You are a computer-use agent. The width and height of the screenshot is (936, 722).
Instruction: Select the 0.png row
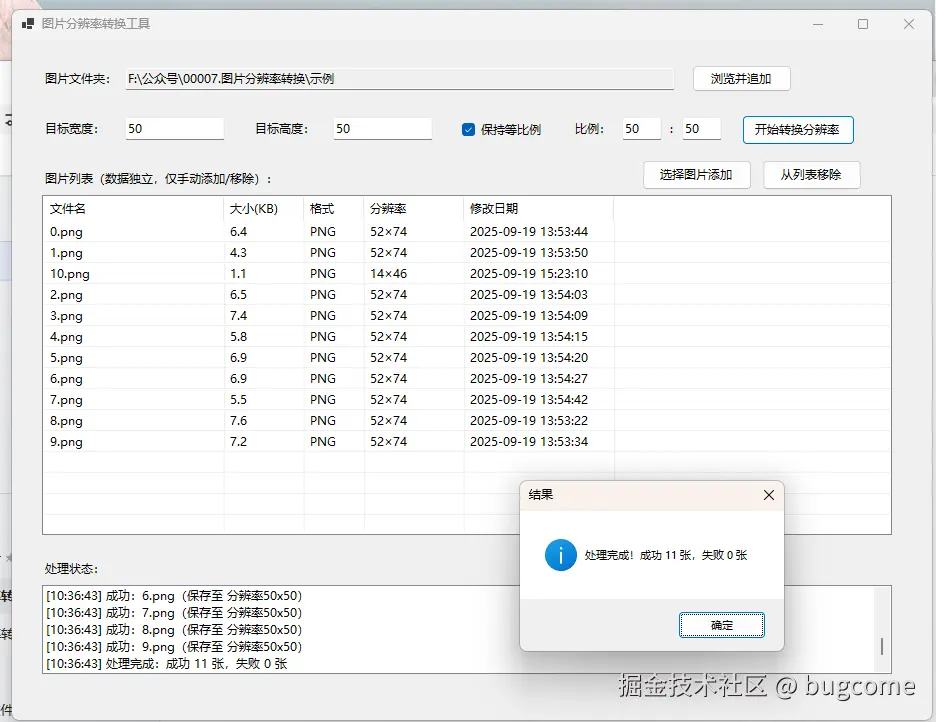467,232
